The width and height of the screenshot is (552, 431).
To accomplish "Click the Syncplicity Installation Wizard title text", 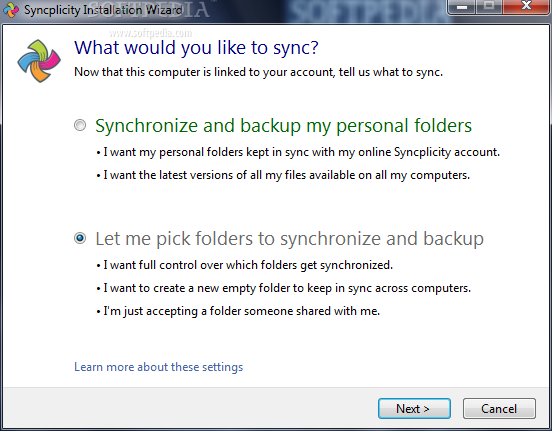I will (x=103, y=10).
